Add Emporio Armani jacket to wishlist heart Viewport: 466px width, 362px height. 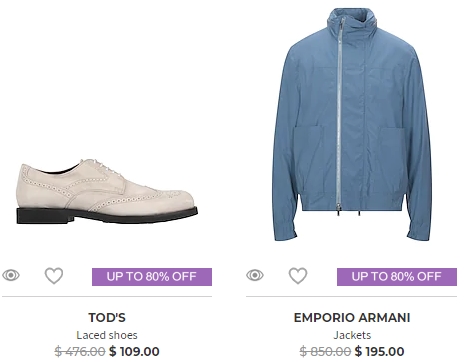pos(298,276)
